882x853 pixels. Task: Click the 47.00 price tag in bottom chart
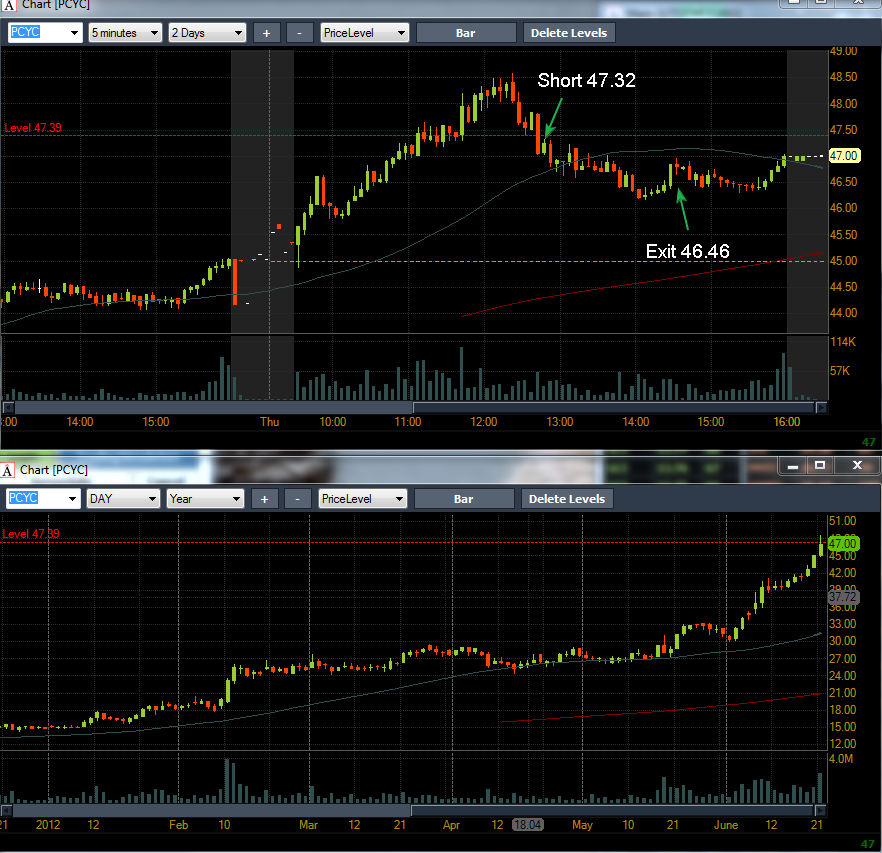tap(843, 544)
